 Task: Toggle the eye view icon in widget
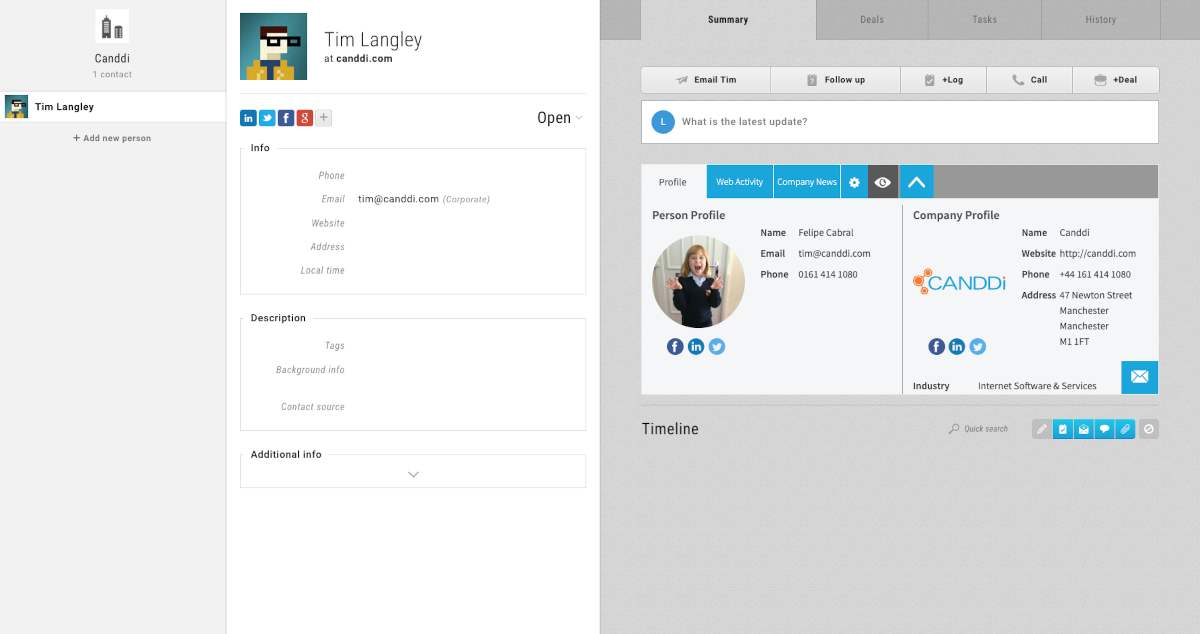[x=882, y=182]
